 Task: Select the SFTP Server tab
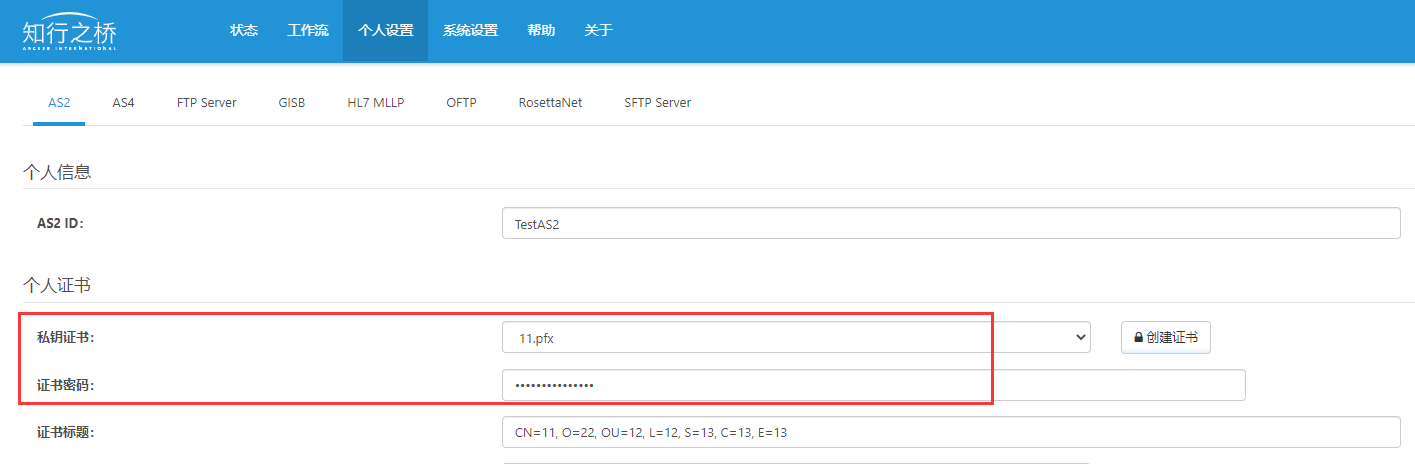tap(657, 102)
